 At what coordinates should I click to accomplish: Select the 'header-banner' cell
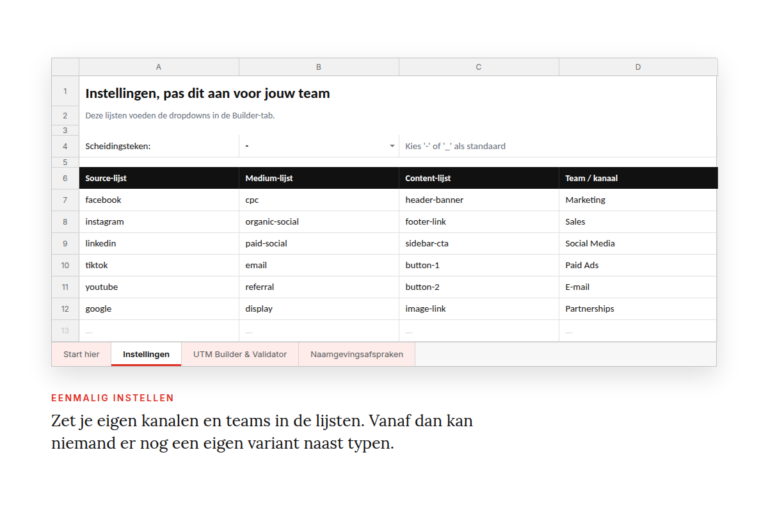(x=479, y=200)
